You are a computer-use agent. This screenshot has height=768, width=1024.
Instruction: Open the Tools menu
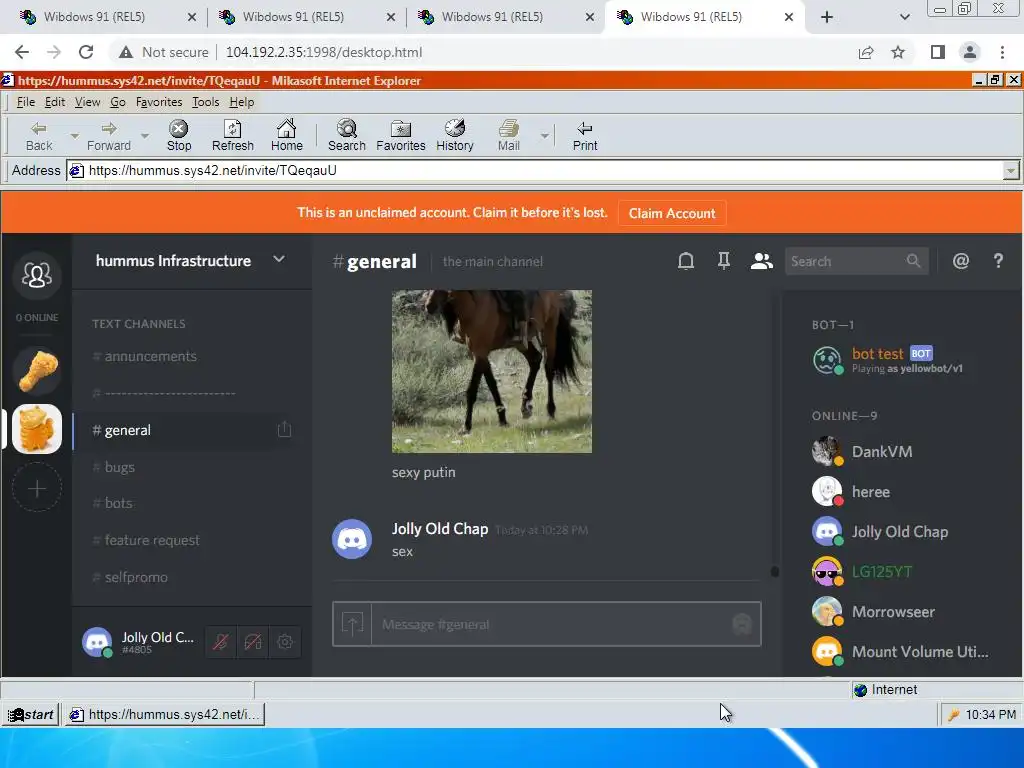[x=205, y=102]
